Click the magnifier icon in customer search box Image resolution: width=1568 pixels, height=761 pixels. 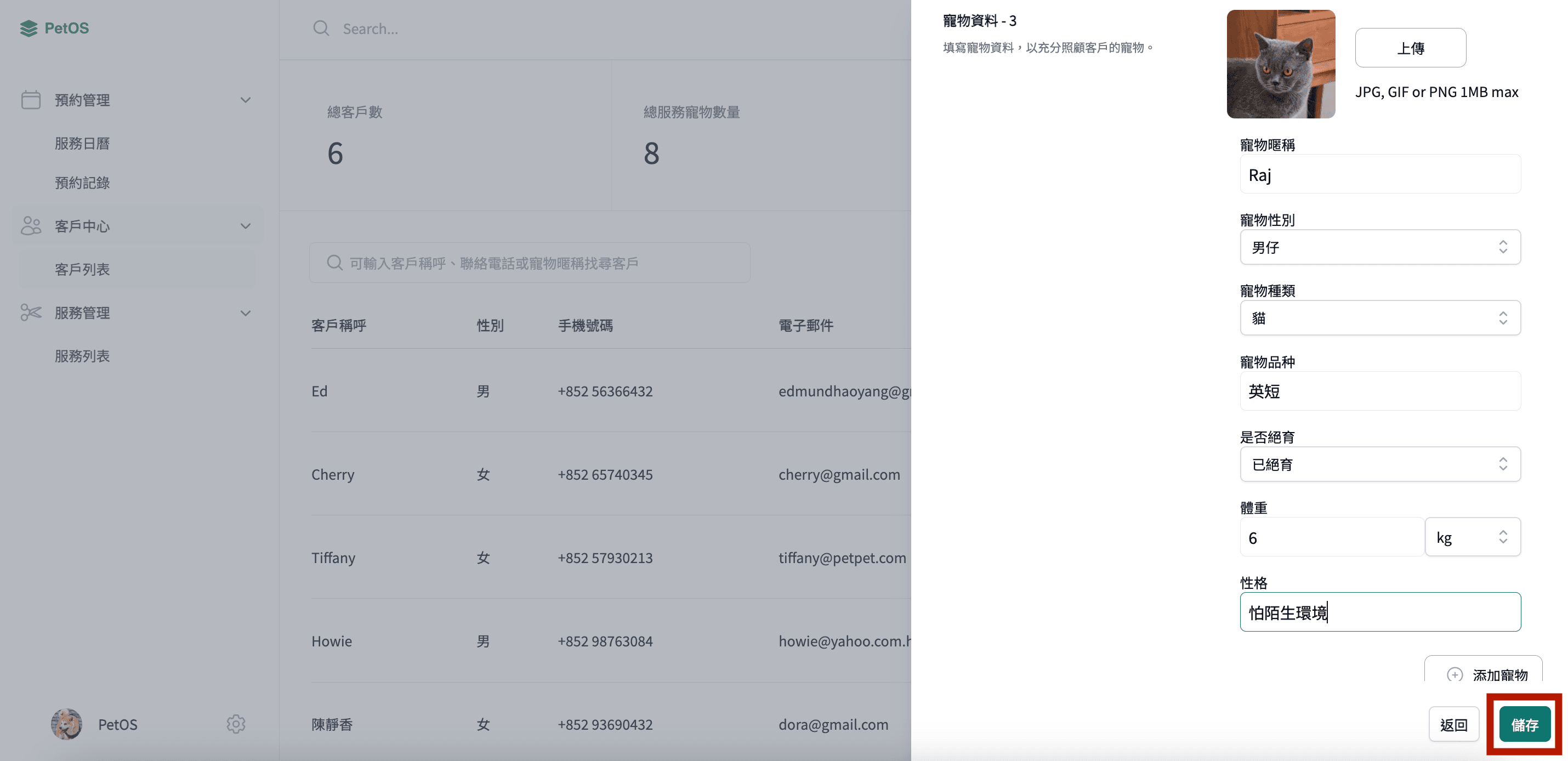pos(335,263)
